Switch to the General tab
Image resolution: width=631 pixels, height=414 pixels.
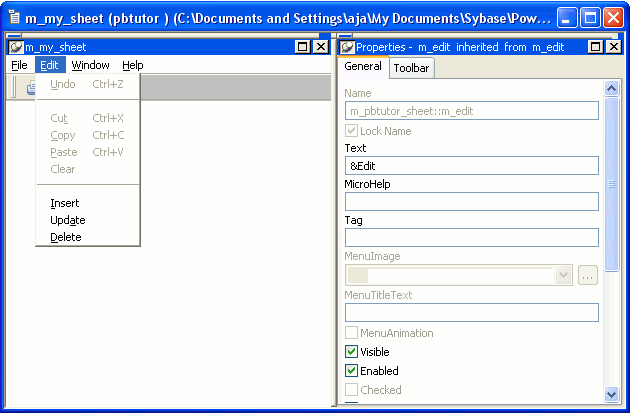(363, 66)
